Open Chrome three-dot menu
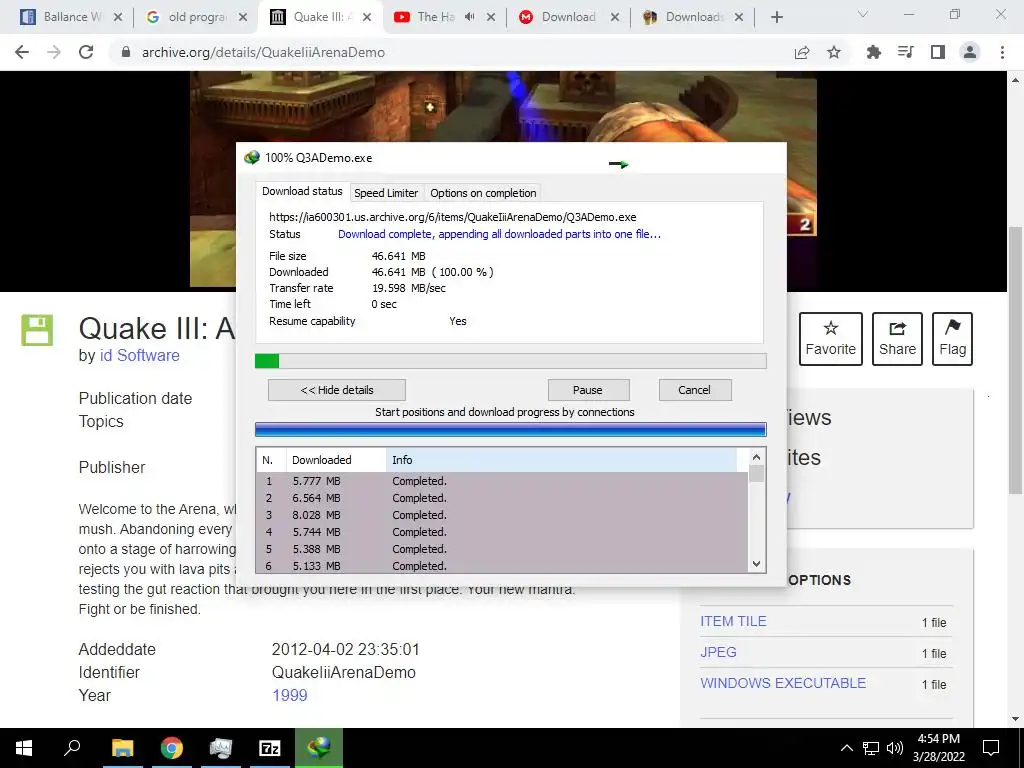Viewport: 1024px width, 768px height. (x=1002, y=52)
